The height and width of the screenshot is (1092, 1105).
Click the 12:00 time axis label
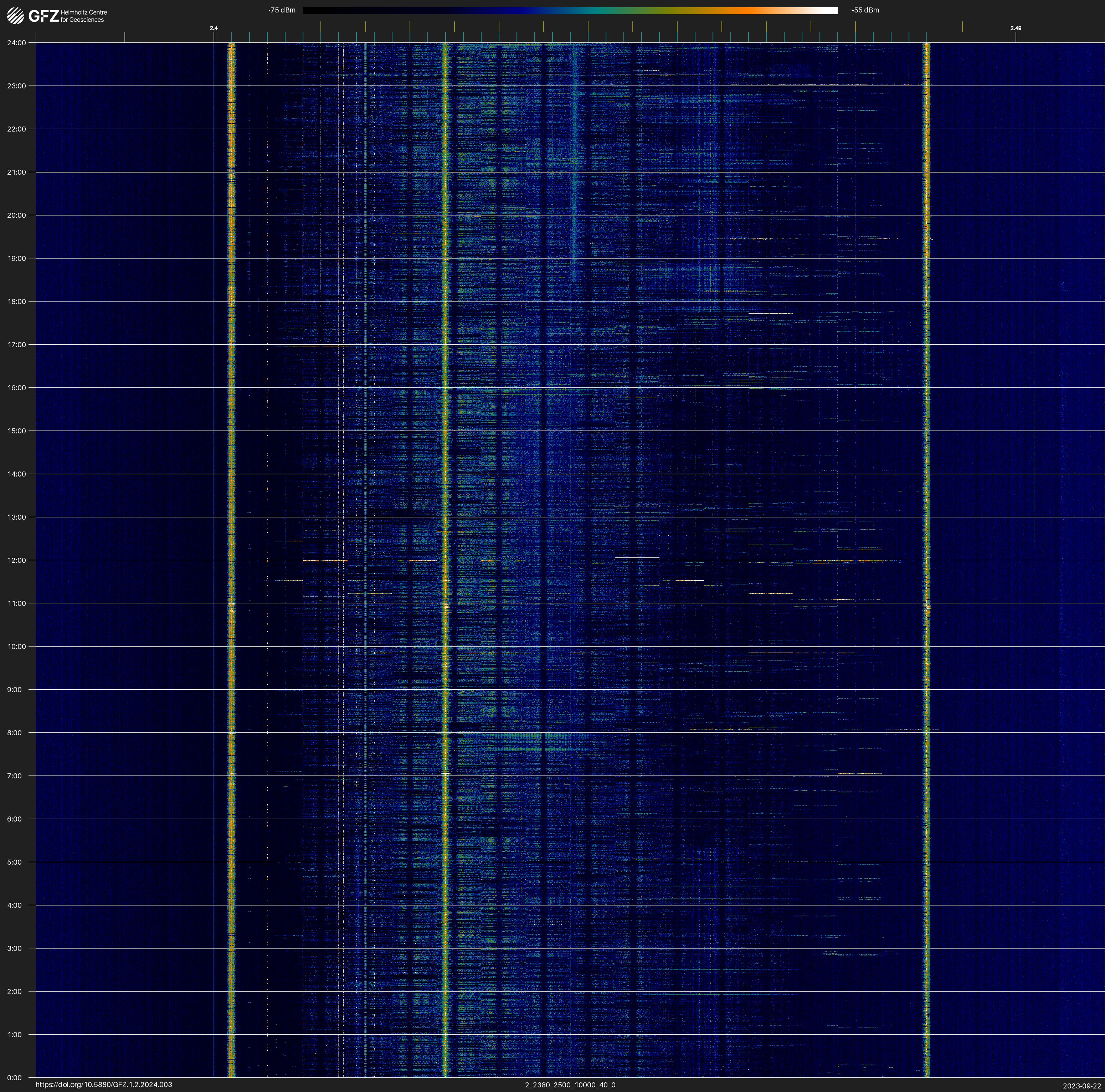point(17,560)
